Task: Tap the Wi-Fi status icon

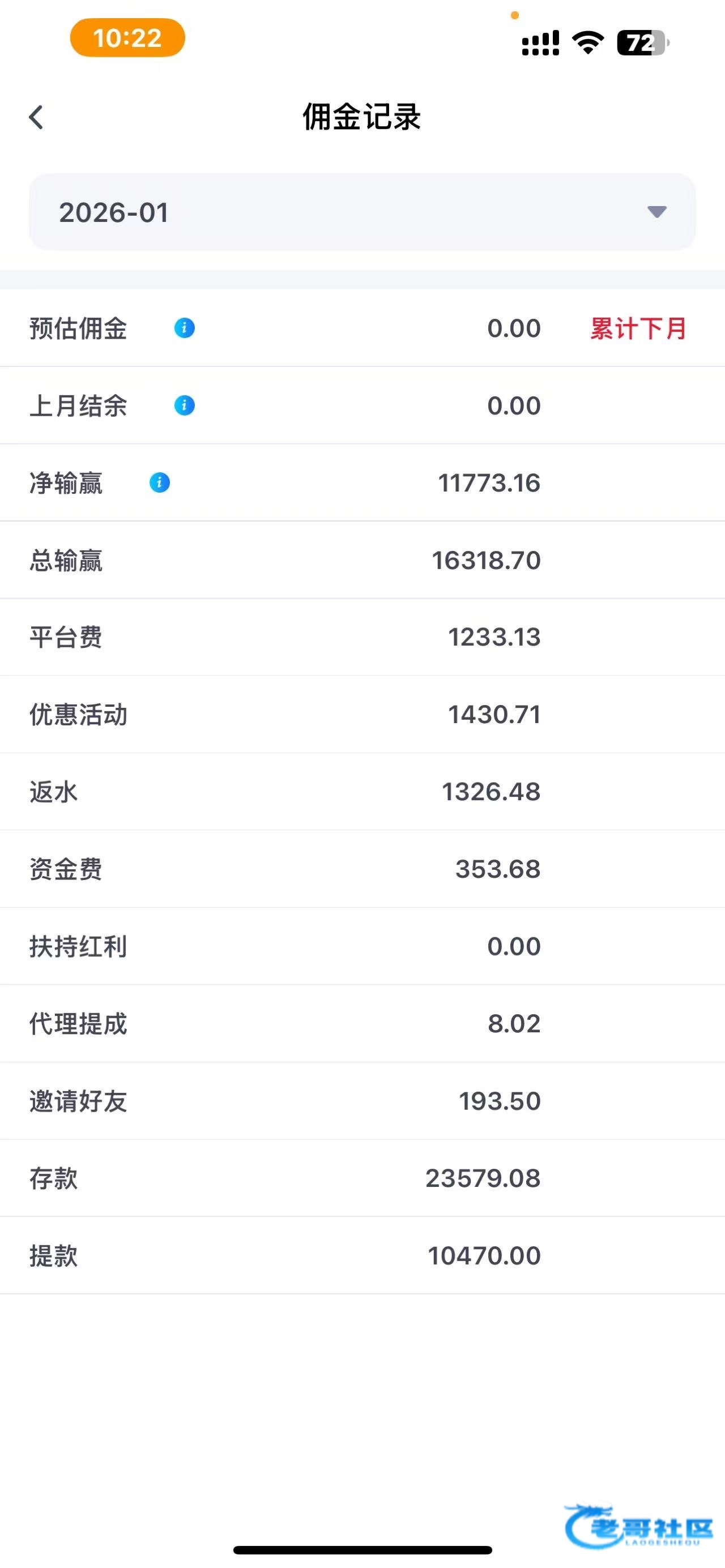Action: pos(588,42)
